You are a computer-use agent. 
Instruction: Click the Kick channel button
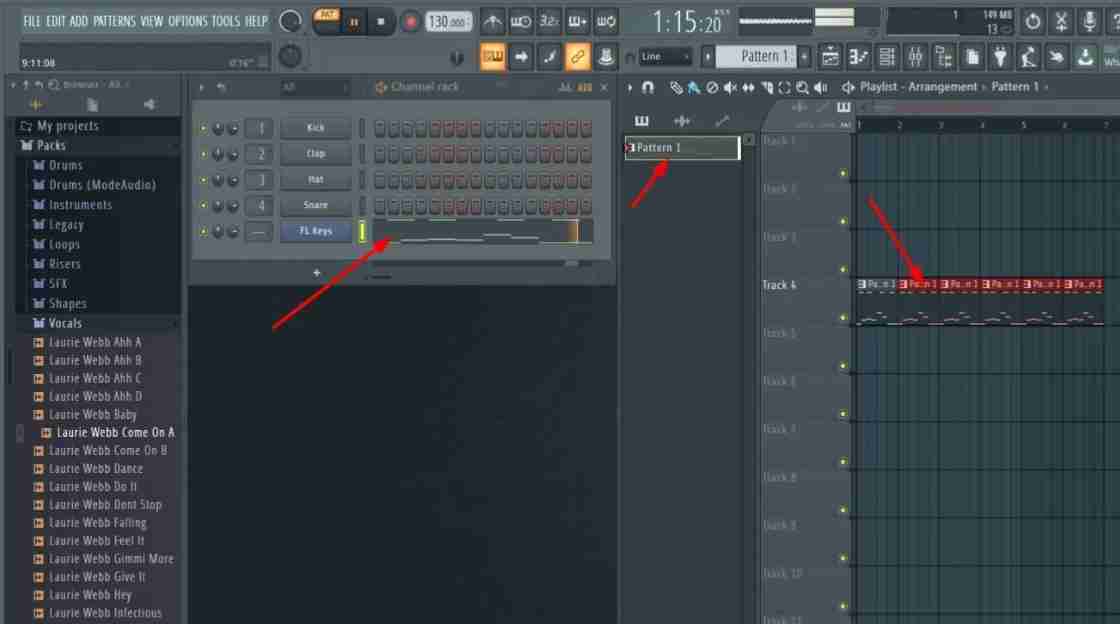pos(316,128)
